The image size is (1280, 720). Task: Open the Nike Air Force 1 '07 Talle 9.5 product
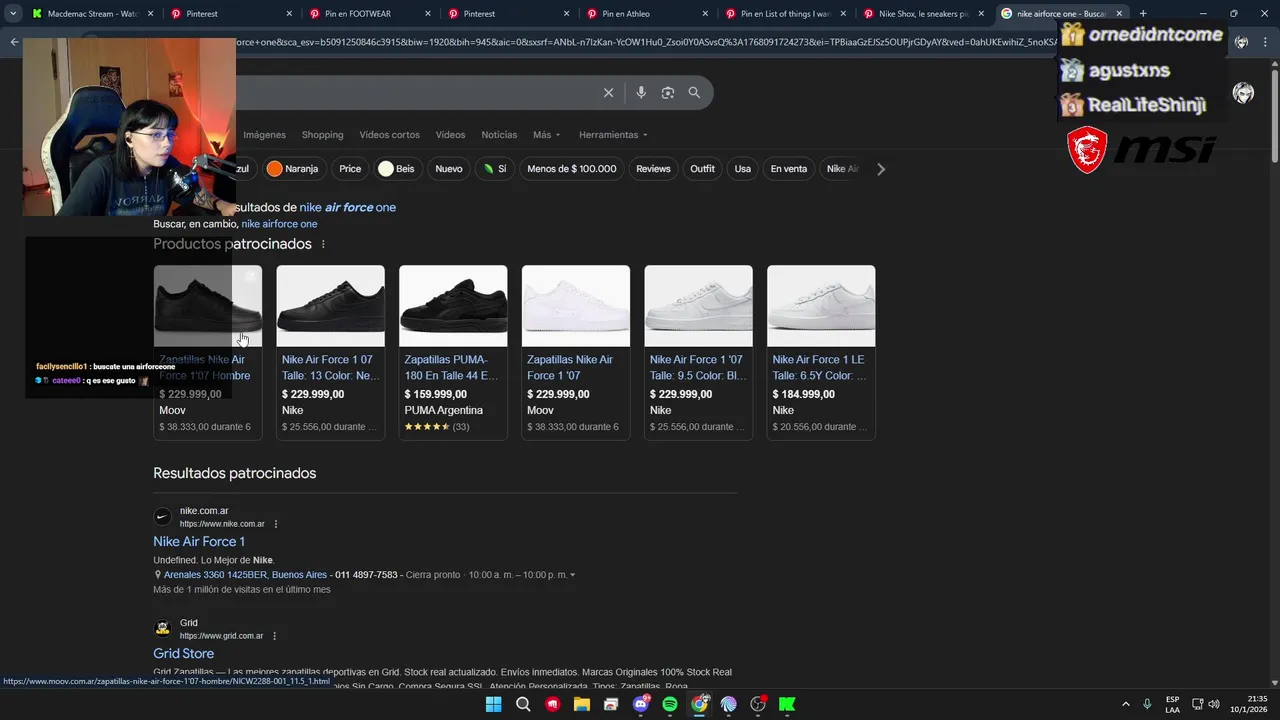point(698,352)
